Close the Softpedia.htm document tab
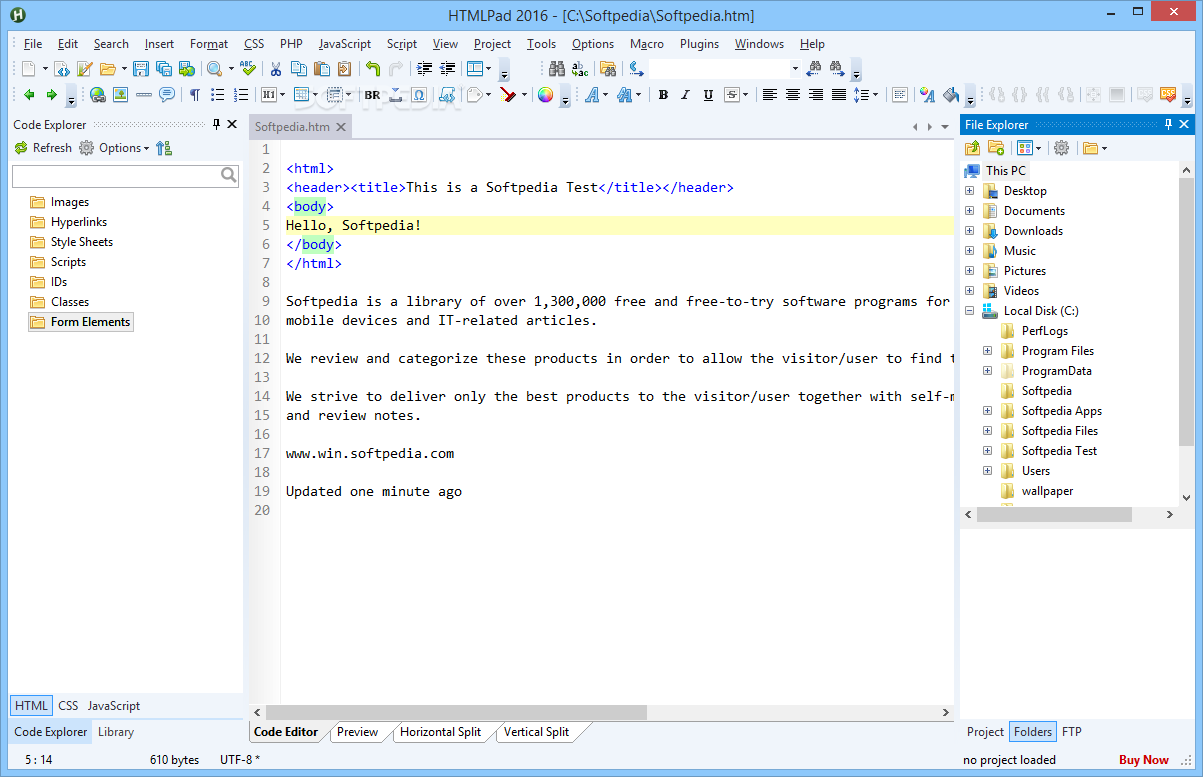 pos(340,127)
